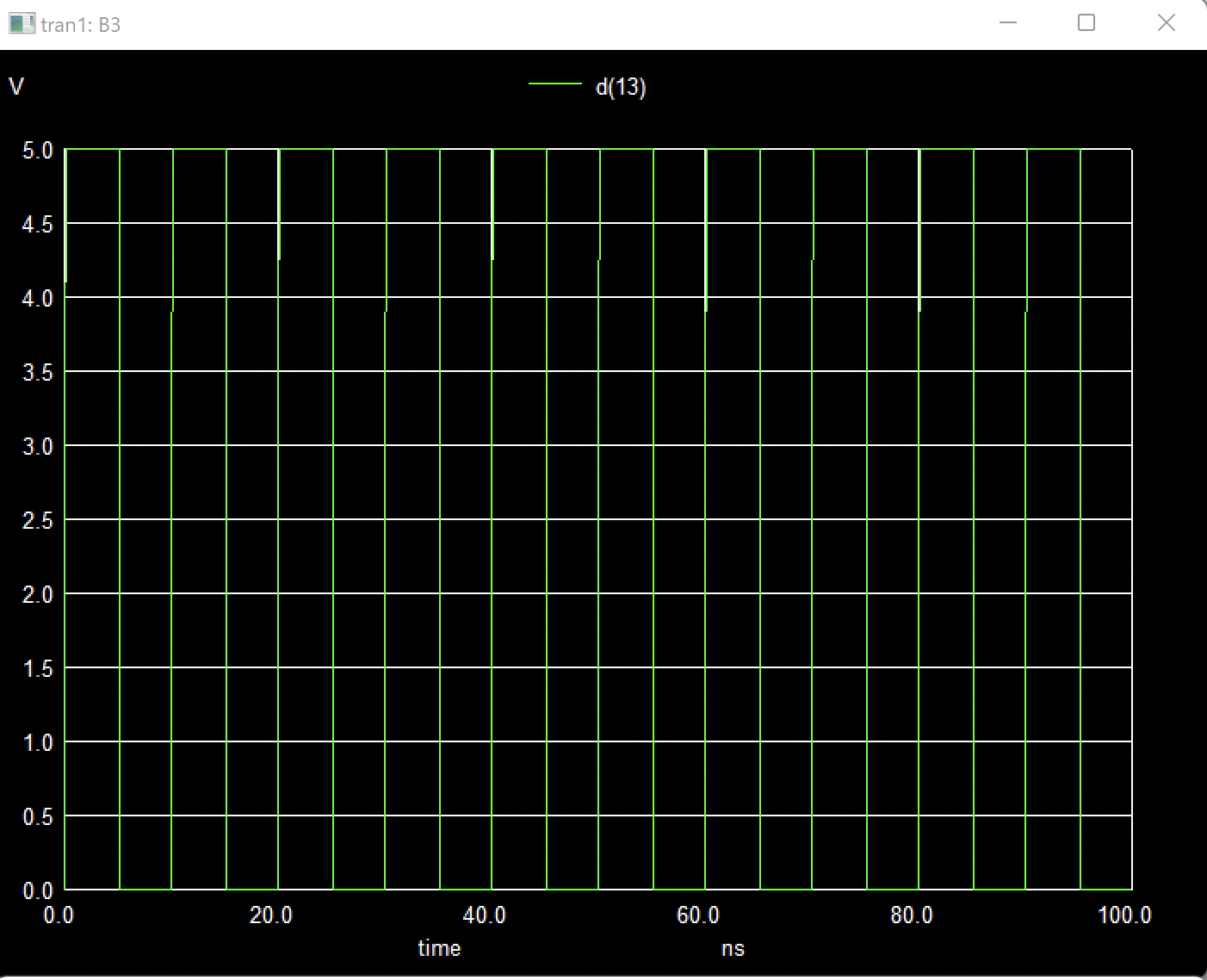Click the 2.5 y-axis tick label
The width and height of the screenshot is (1207, 980).
38,521
